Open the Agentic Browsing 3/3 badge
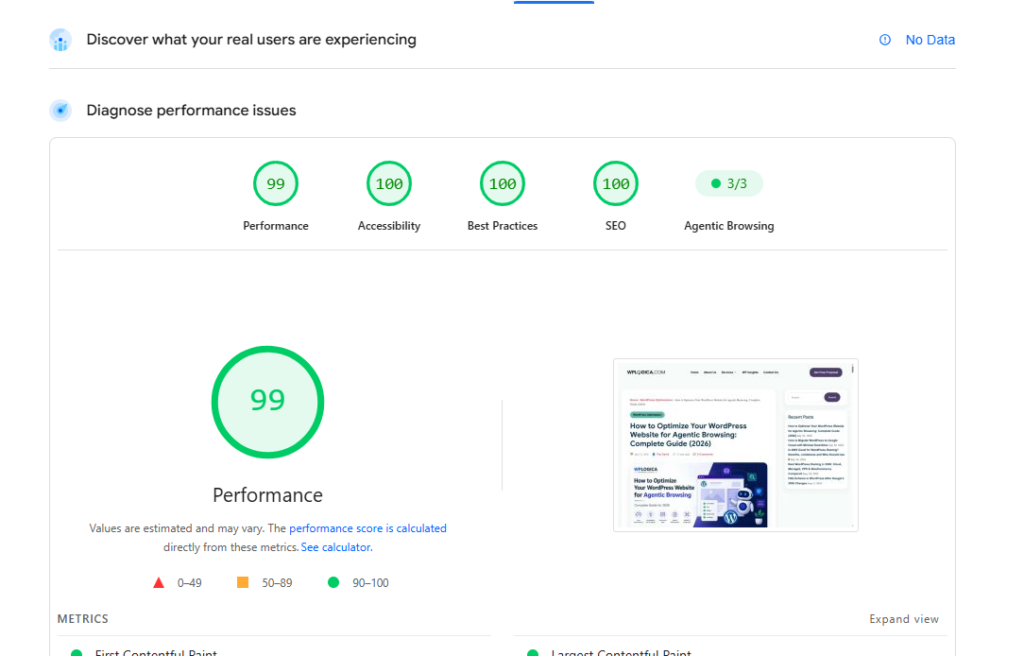The image size is (1024, 656). [729, 184]
